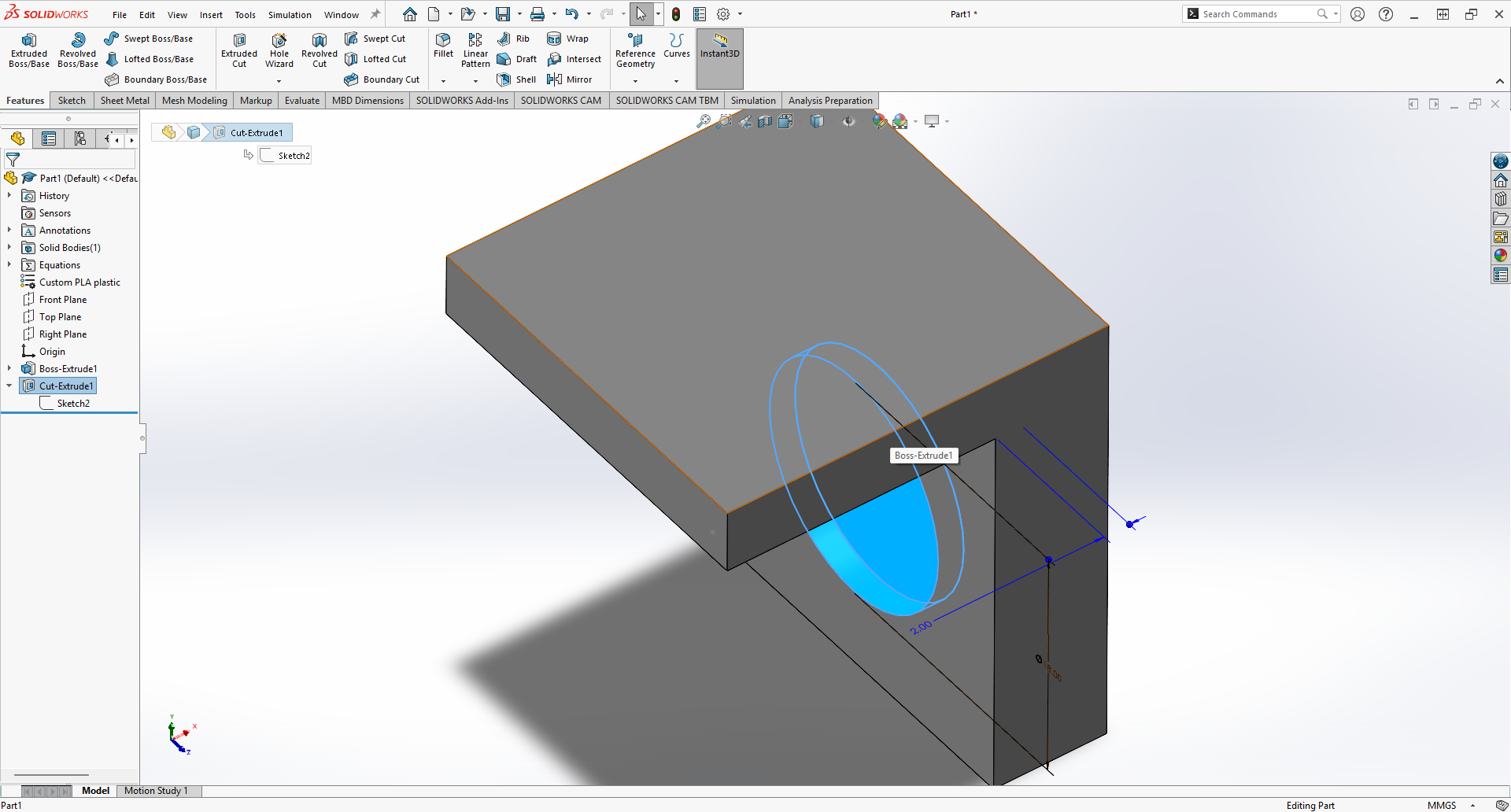Click the Mirror tool
This screenshot has height=812, width=1511.
(x=570, y=79)
